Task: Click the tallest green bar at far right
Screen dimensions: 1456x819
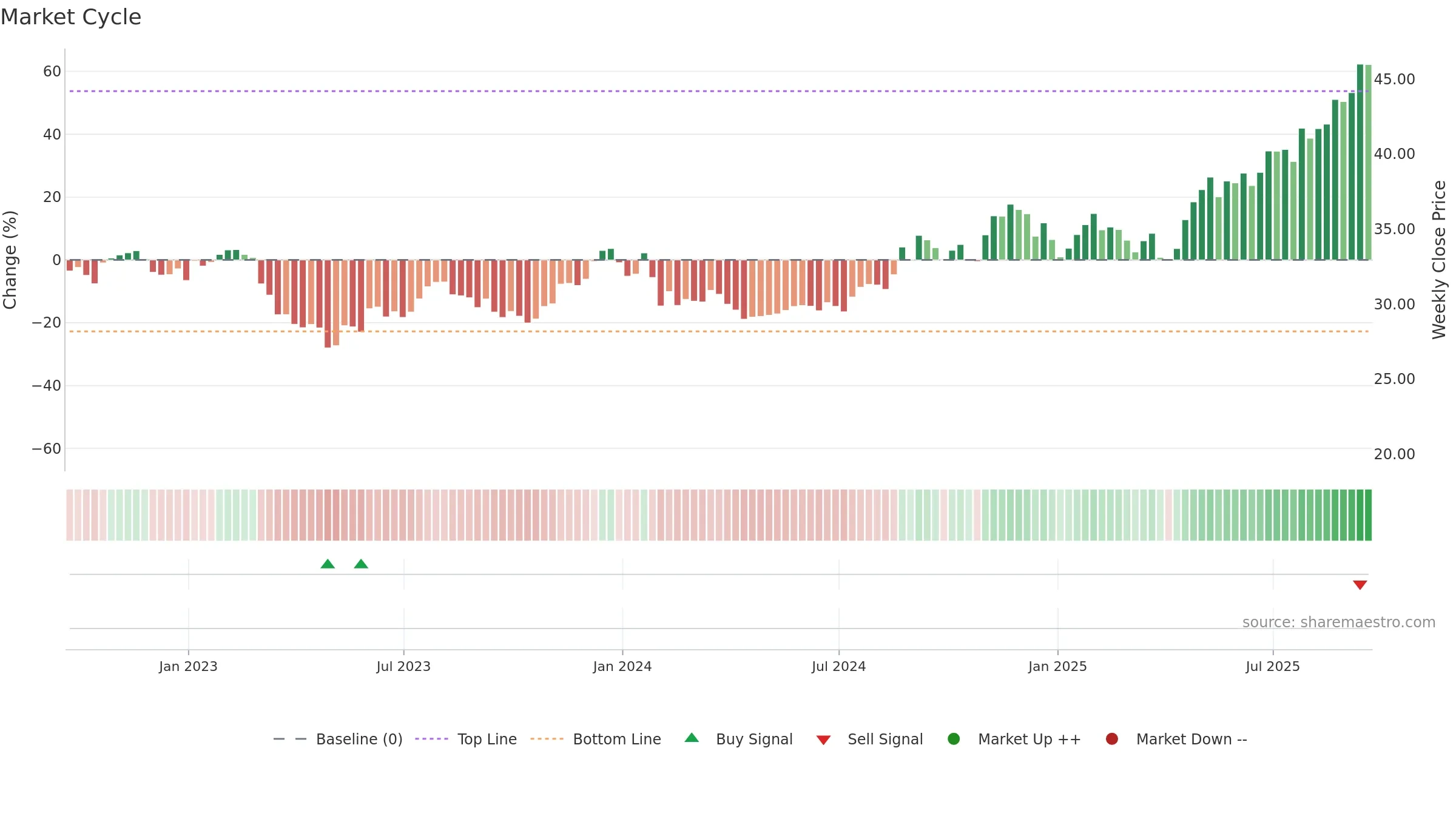Action: [1360, 162]
